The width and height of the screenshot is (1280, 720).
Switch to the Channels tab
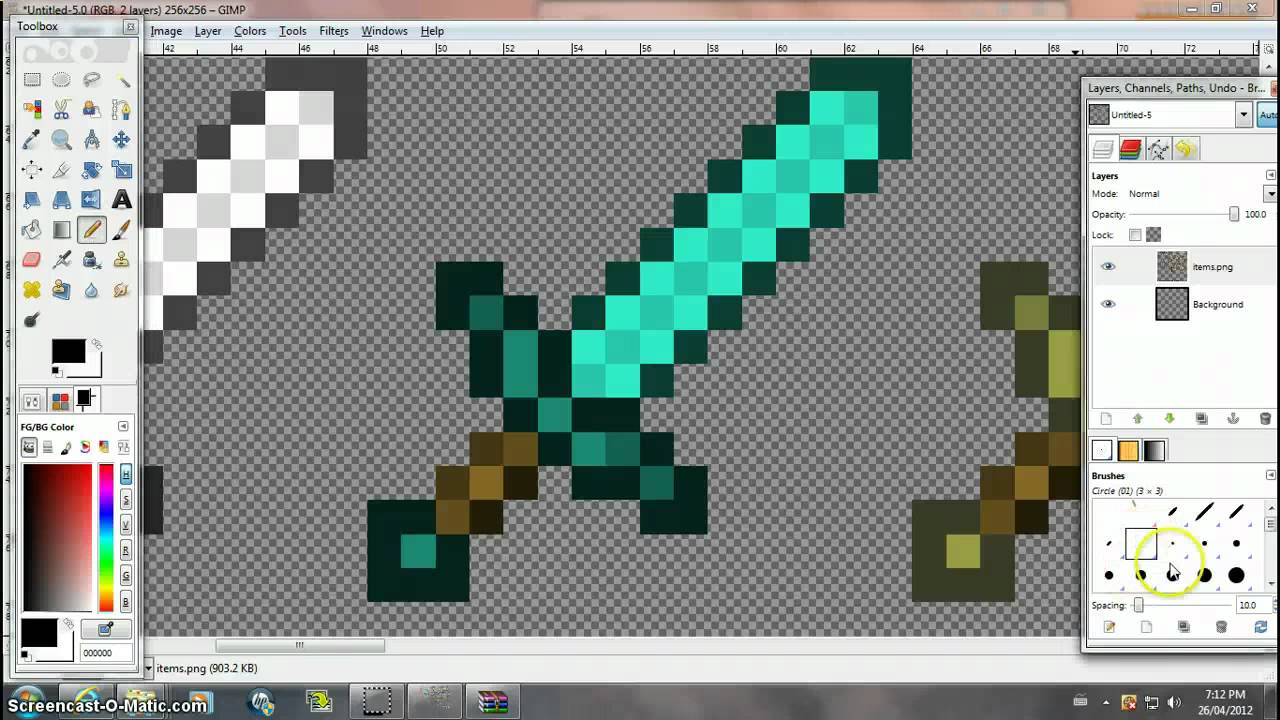click(1130, 149)
